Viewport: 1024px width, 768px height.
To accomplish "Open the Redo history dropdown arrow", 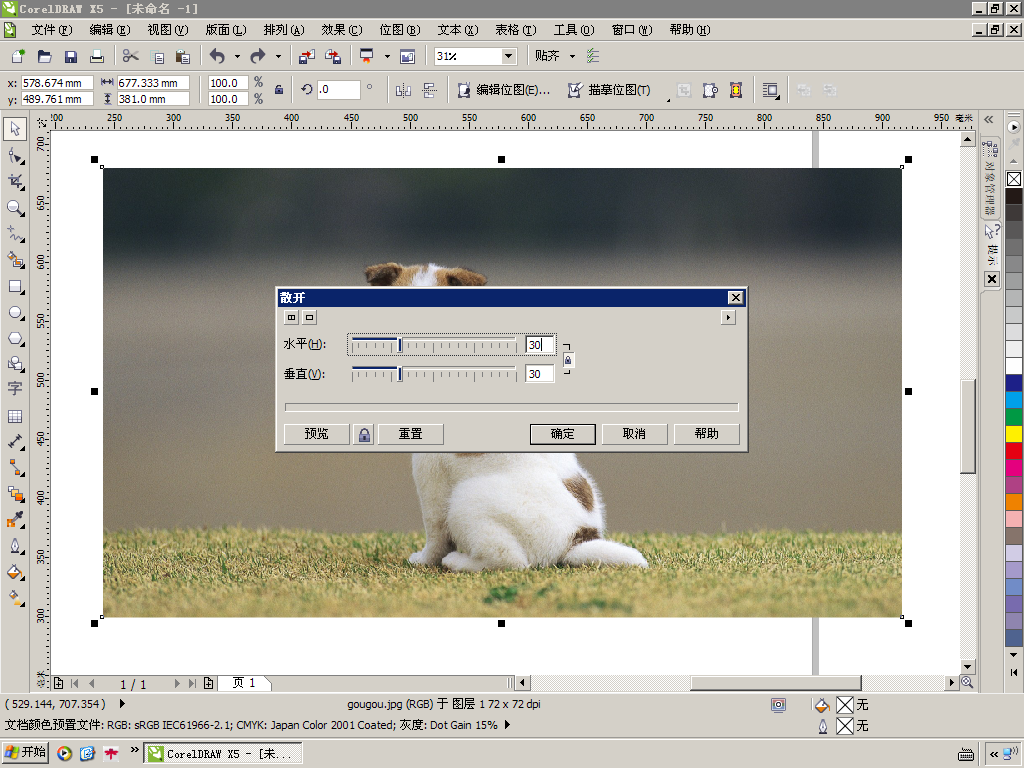I will 278,56.
